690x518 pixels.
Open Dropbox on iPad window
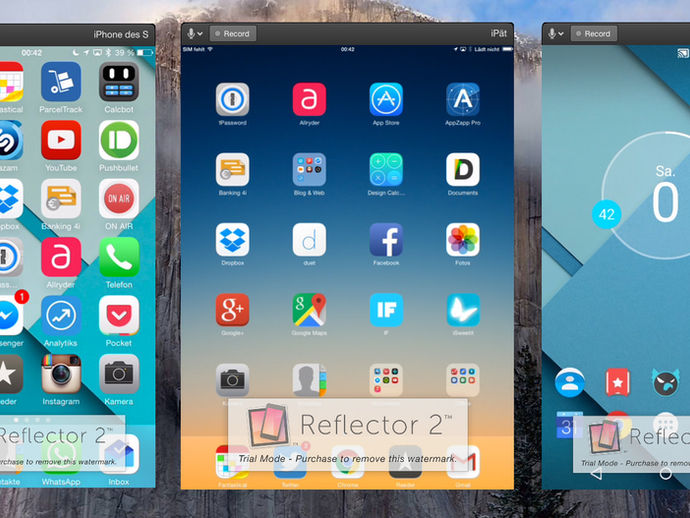tap(232, 240)
